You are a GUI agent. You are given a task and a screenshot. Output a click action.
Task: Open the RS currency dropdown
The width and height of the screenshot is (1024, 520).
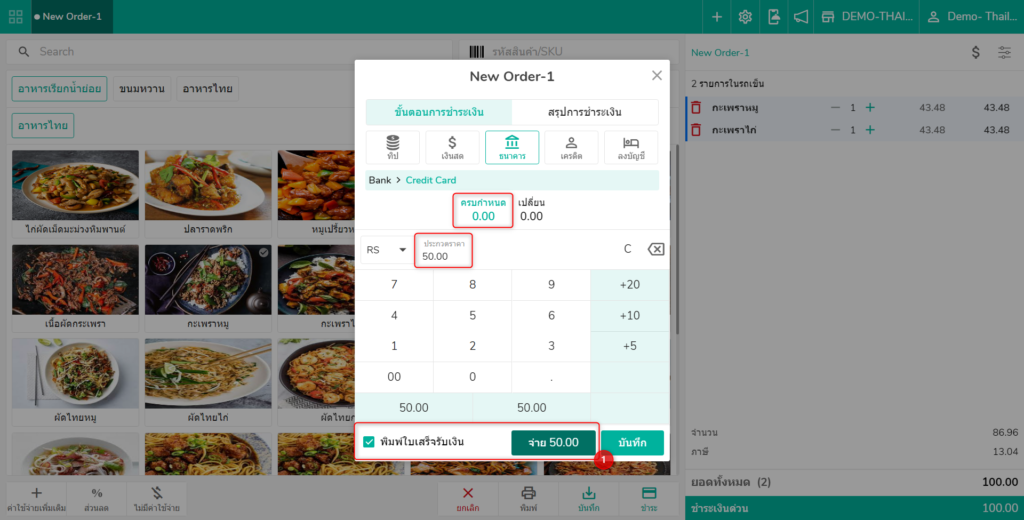coord(386,250)
